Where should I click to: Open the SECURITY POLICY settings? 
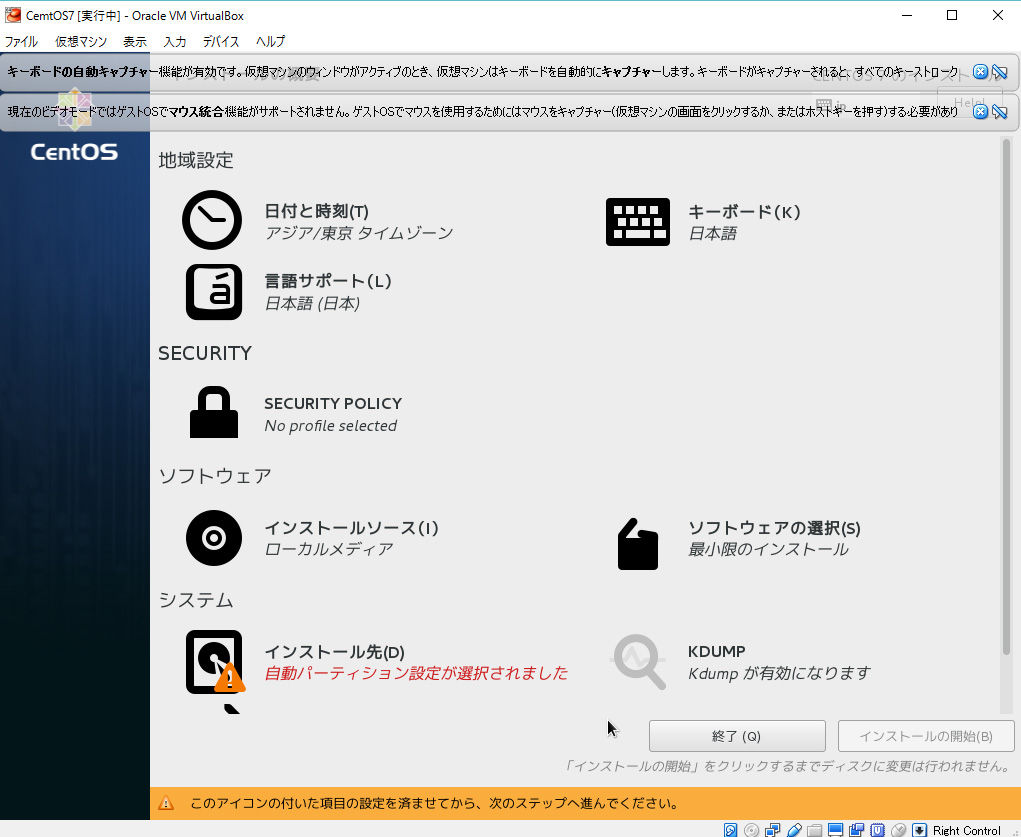tap(333, 403)
